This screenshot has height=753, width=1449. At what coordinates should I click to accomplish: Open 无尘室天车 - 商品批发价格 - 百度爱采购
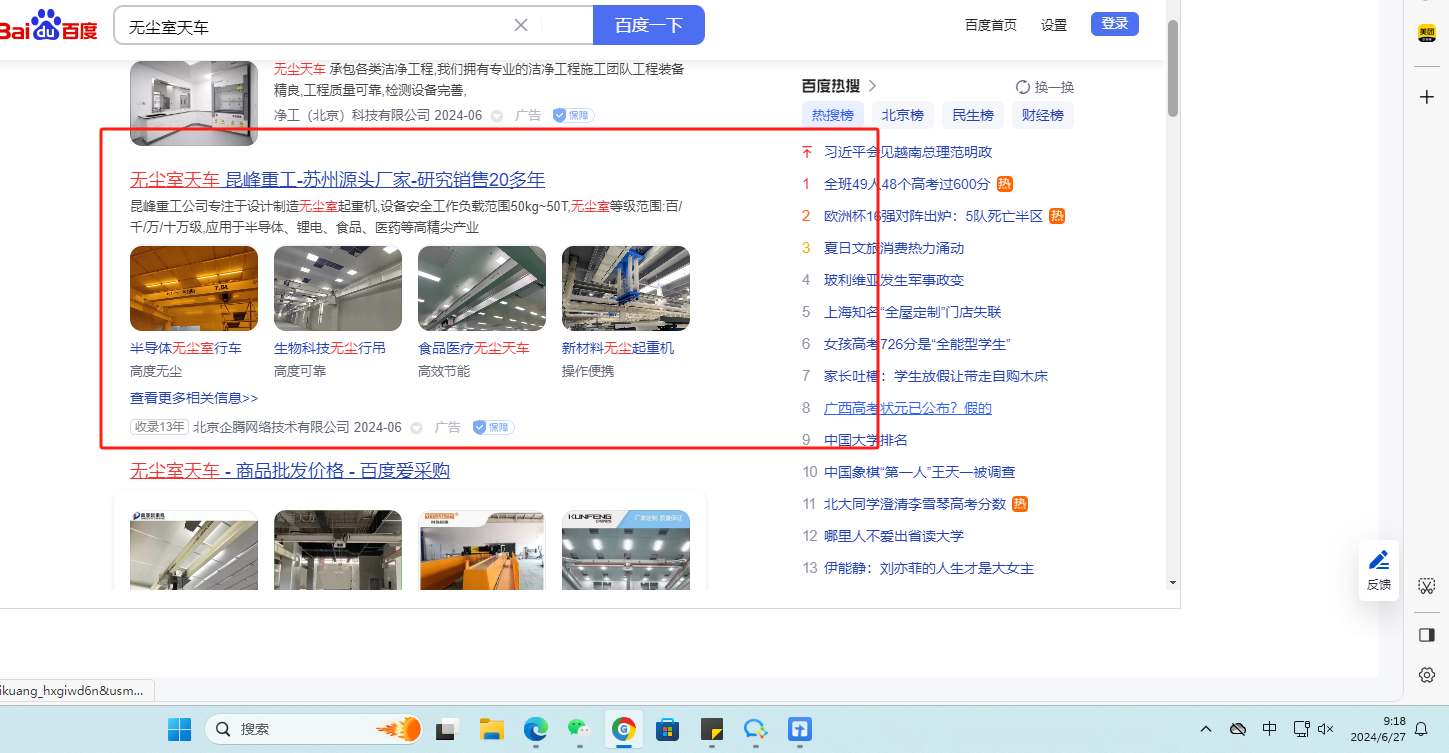point(290,471)
